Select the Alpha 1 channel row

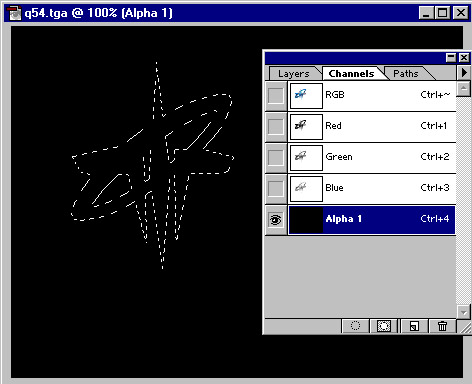[372, 220]
